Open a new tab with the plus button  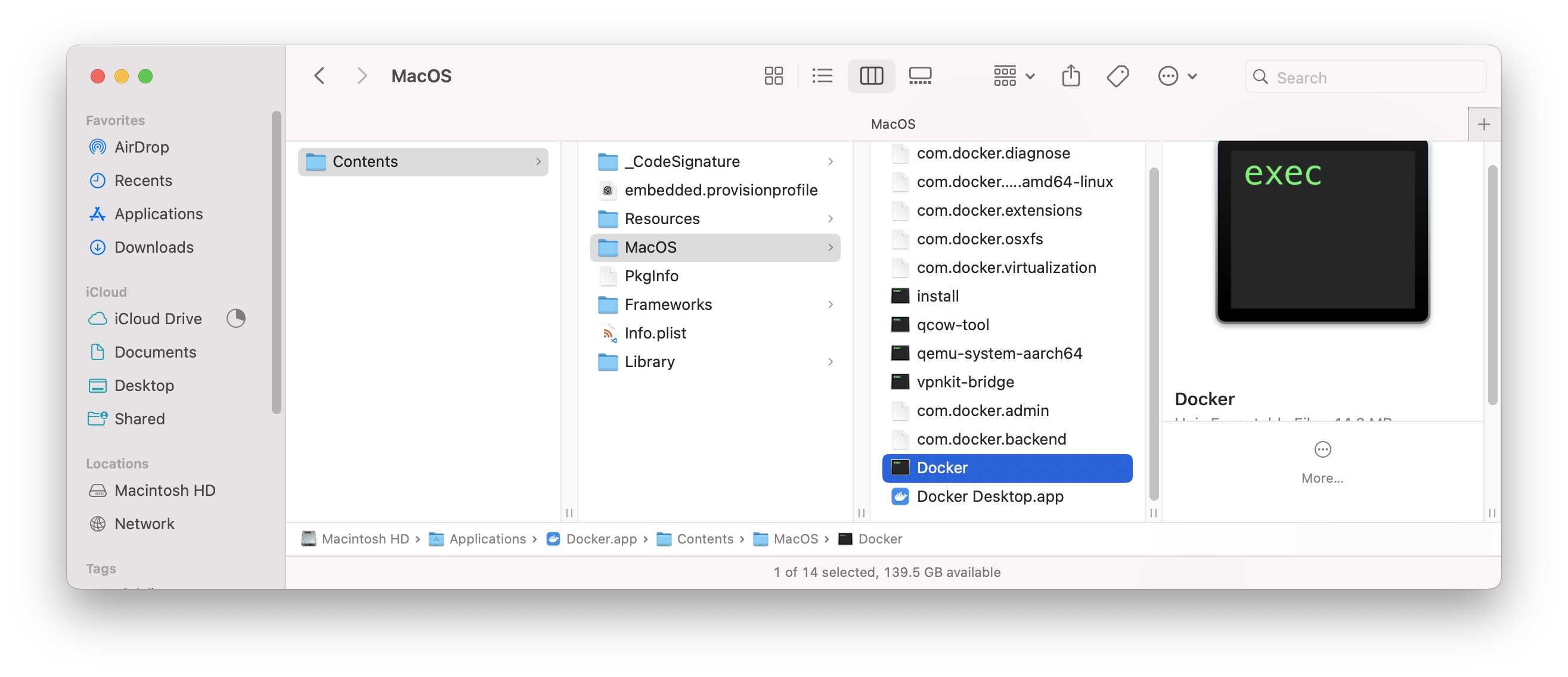tap(1484, 123)
